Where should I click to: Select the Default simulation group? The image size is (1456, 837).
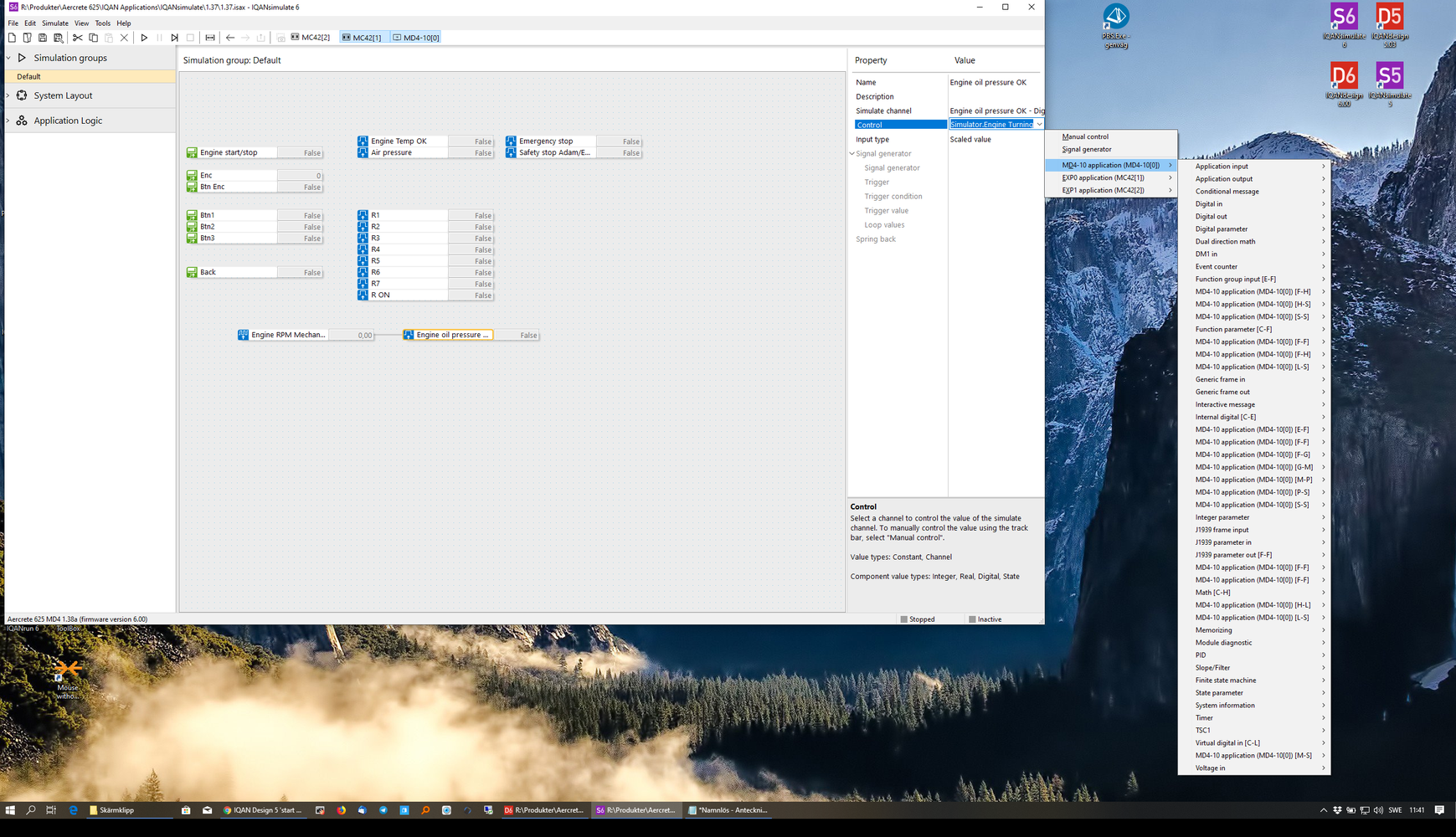[x=90, y=76]
